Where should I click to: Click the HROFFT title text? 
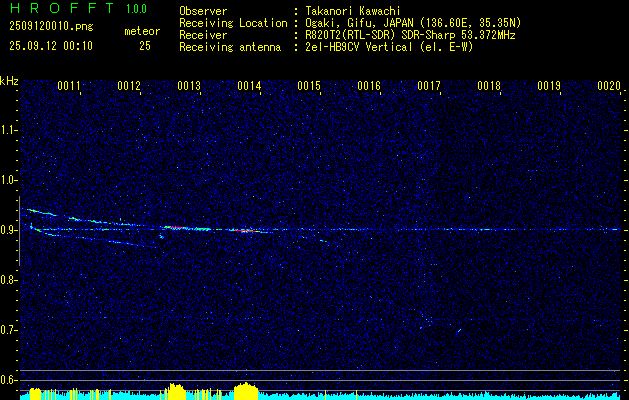[x=62, y=8]
